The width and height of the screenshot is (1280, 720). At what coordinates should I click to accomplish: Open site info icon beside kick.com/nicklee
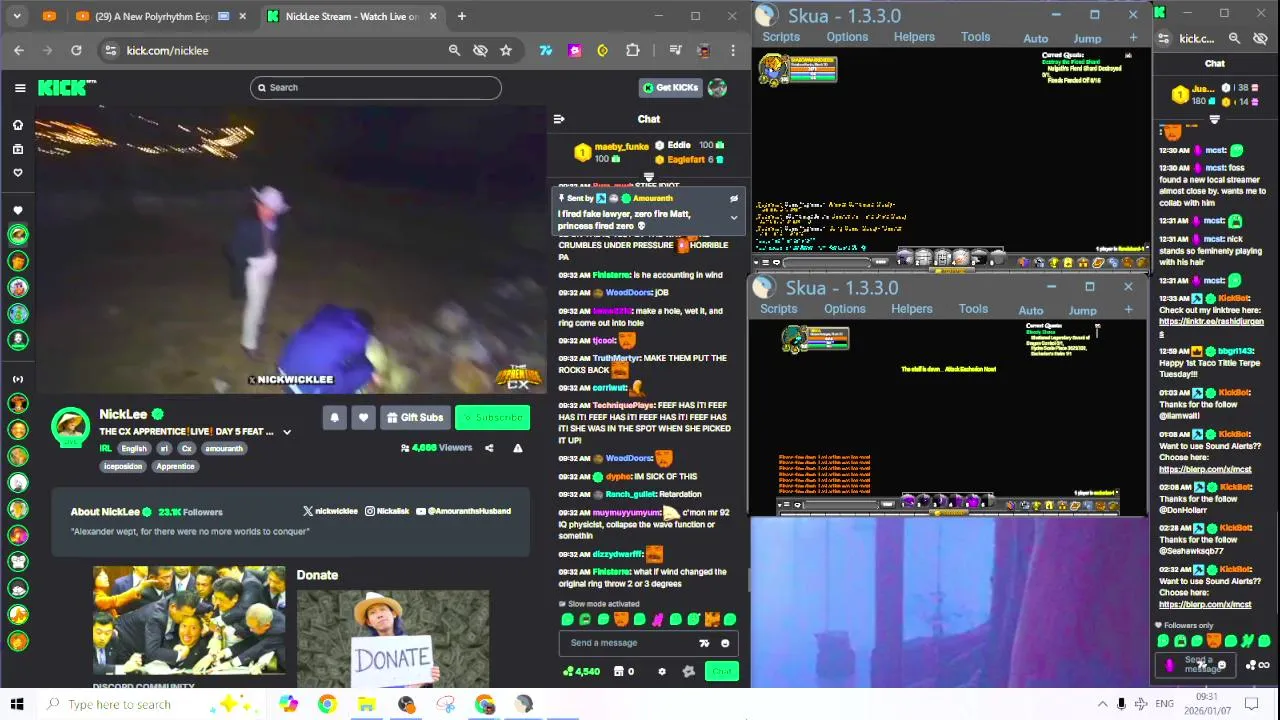click(x=110, y=50)
